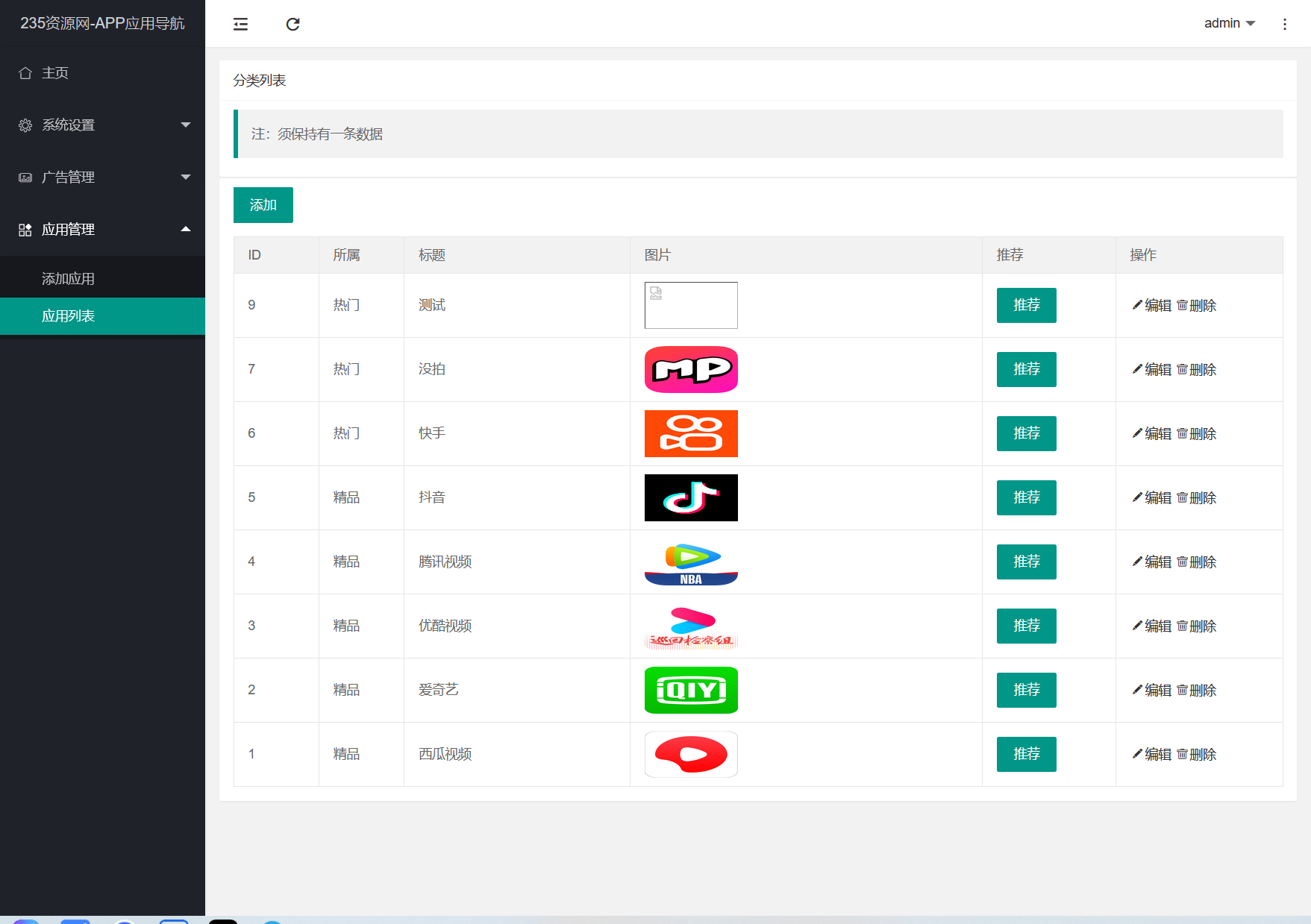1311x924 pixels.
Task: Click the 广告管理 picture icon
Action: click(25, 177)
